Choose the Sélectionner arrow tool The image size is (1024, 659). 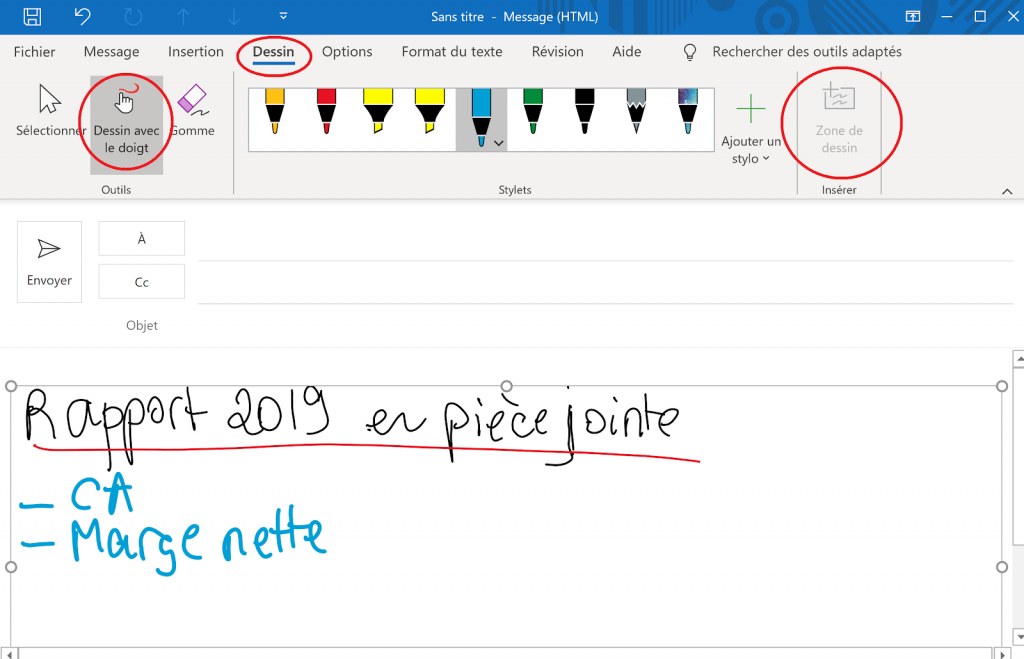point(51,111)
